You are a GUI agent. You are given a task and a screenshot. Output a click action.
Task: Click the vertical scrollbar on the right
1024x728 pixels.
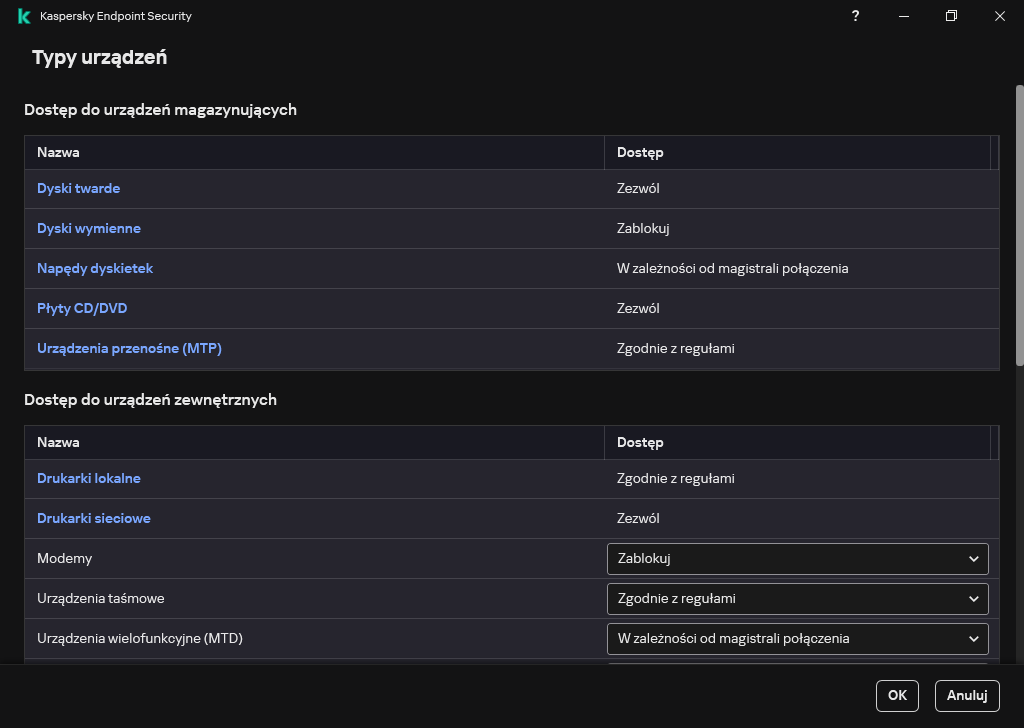(x=1019, y=225)
